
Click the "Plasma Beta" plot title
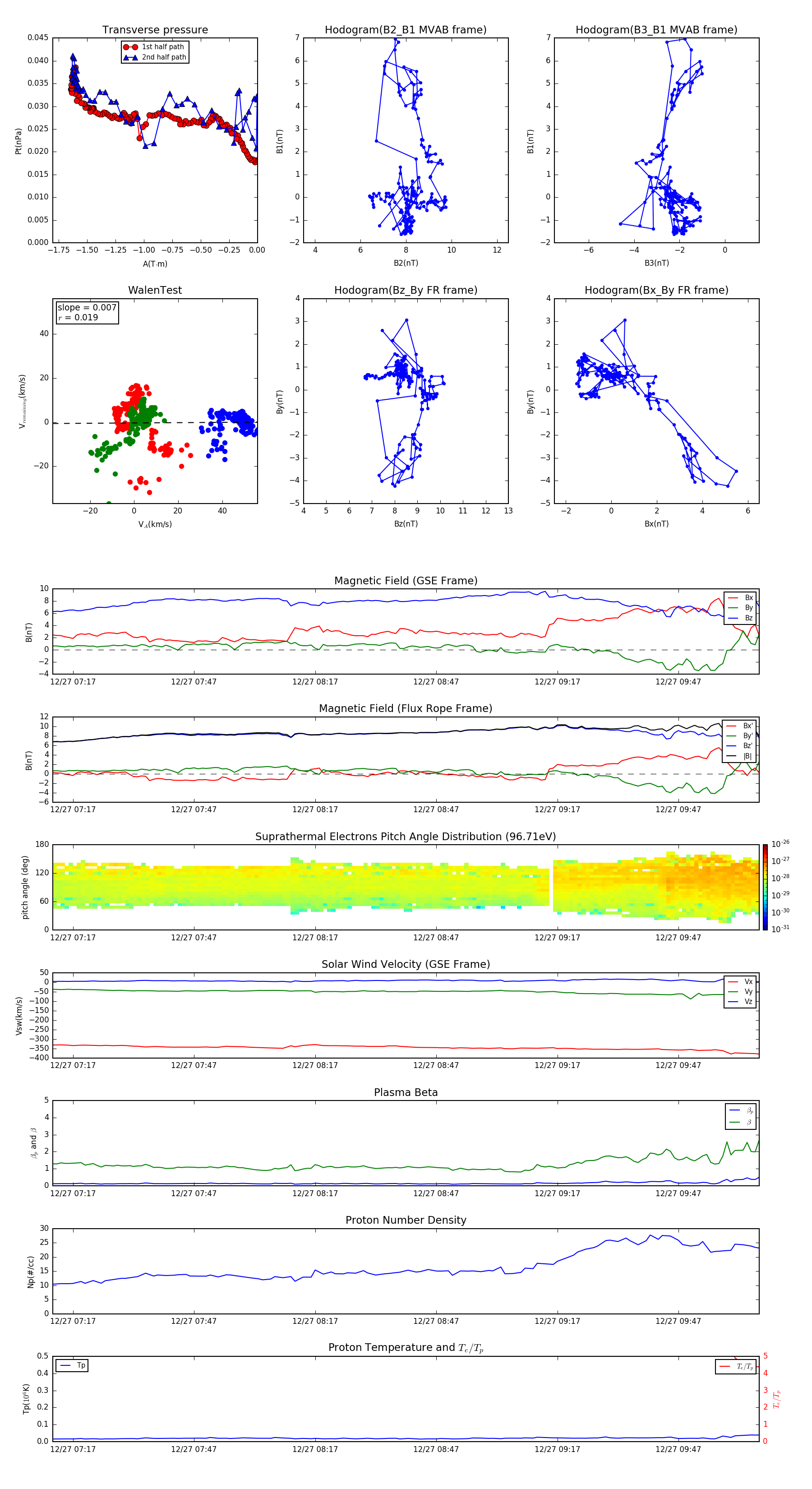click(x=406, y=1092)
